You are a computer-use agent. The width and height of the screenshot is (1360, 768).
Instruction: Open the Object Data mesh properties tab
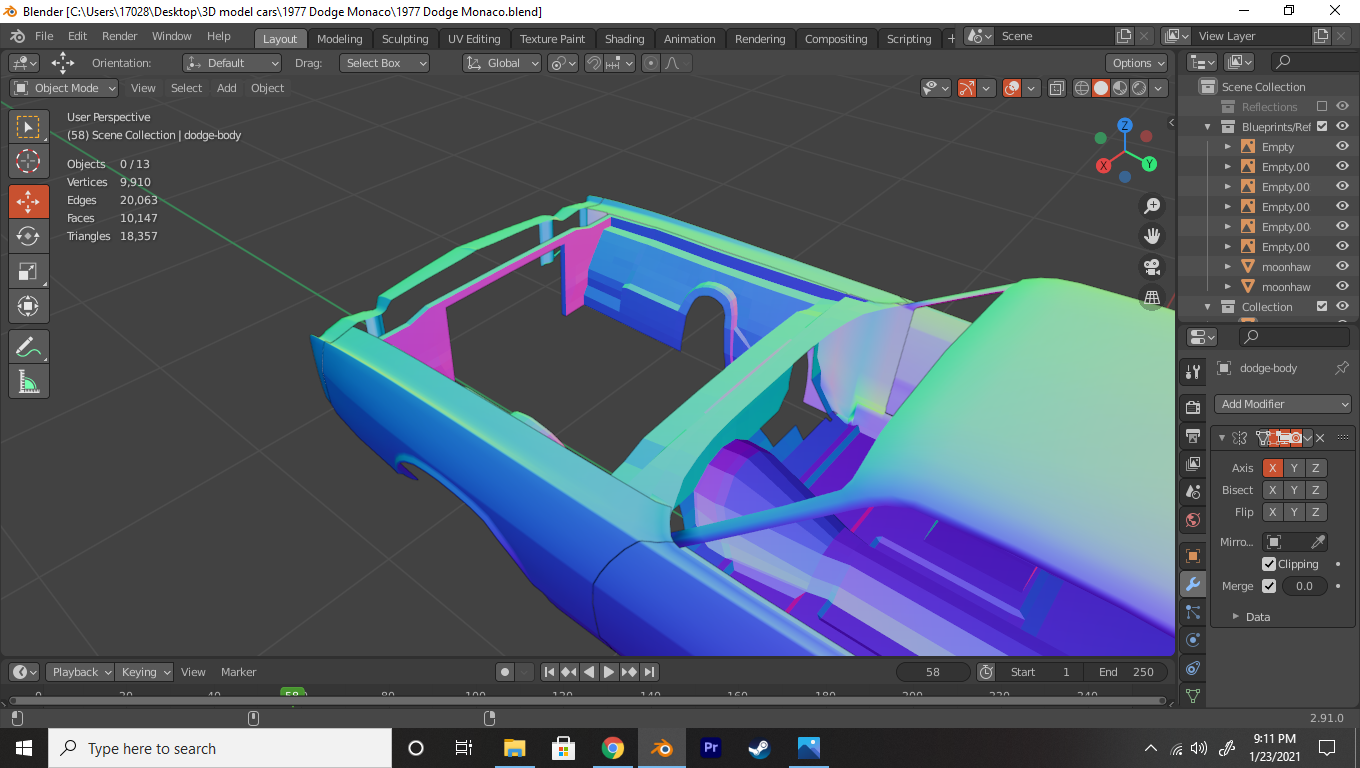pos(1192,694)
